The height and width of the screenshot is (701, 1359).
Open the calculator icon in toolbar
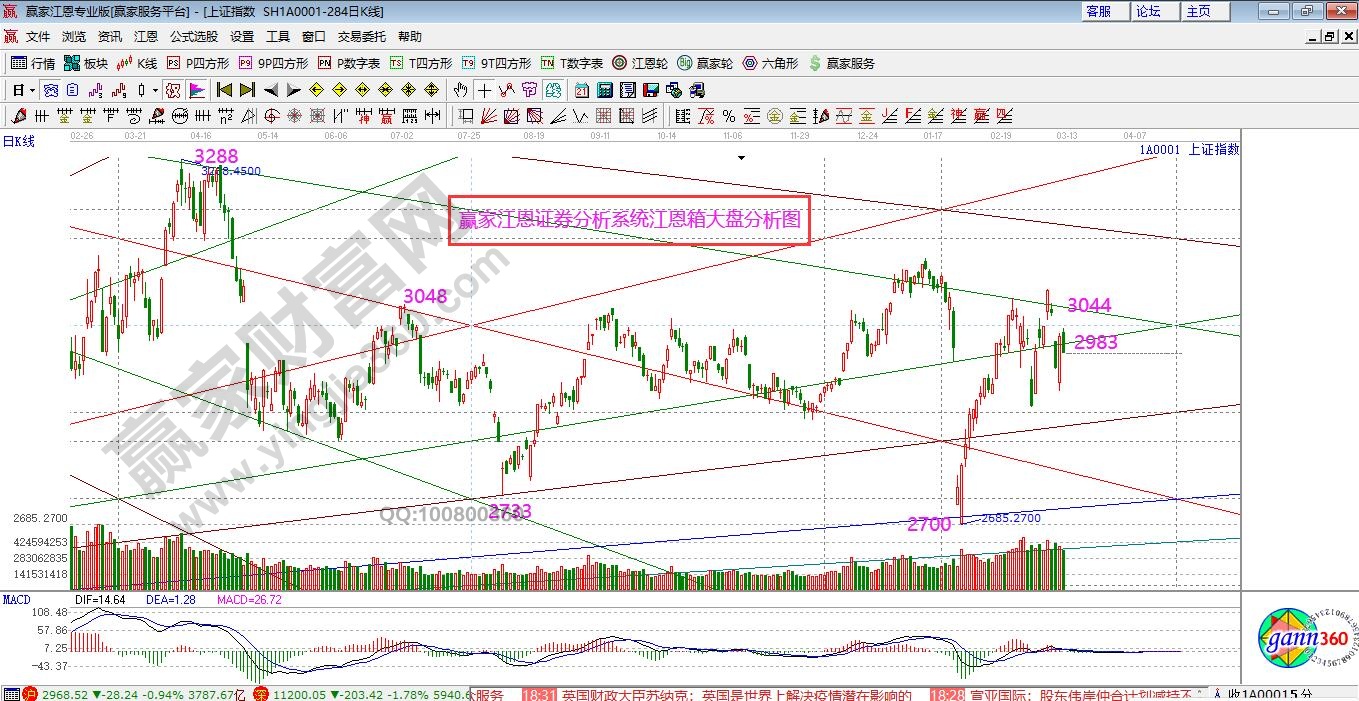pos(604,90)
